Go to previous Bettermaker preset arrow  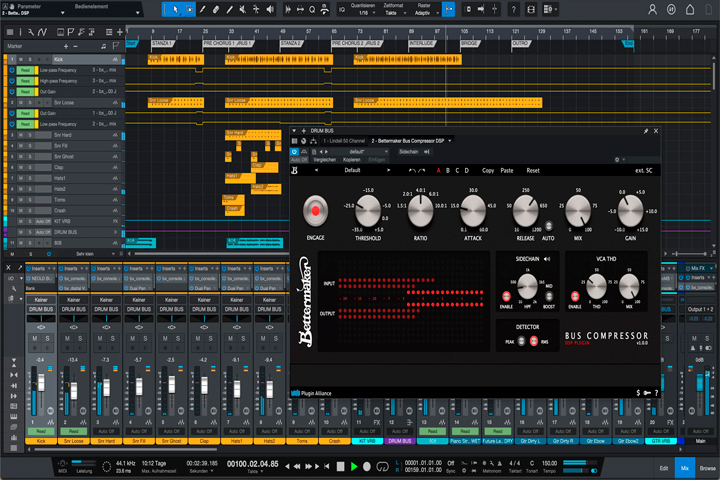point(316,170)
